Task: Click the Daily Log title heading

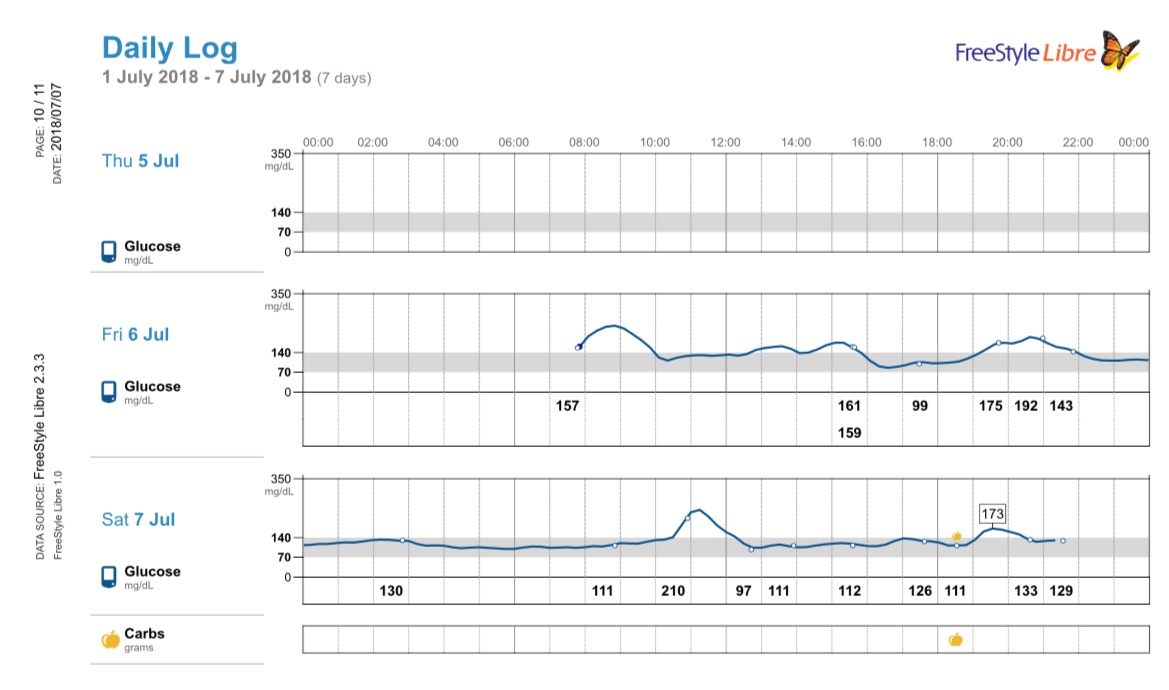Action: point(170,47)
